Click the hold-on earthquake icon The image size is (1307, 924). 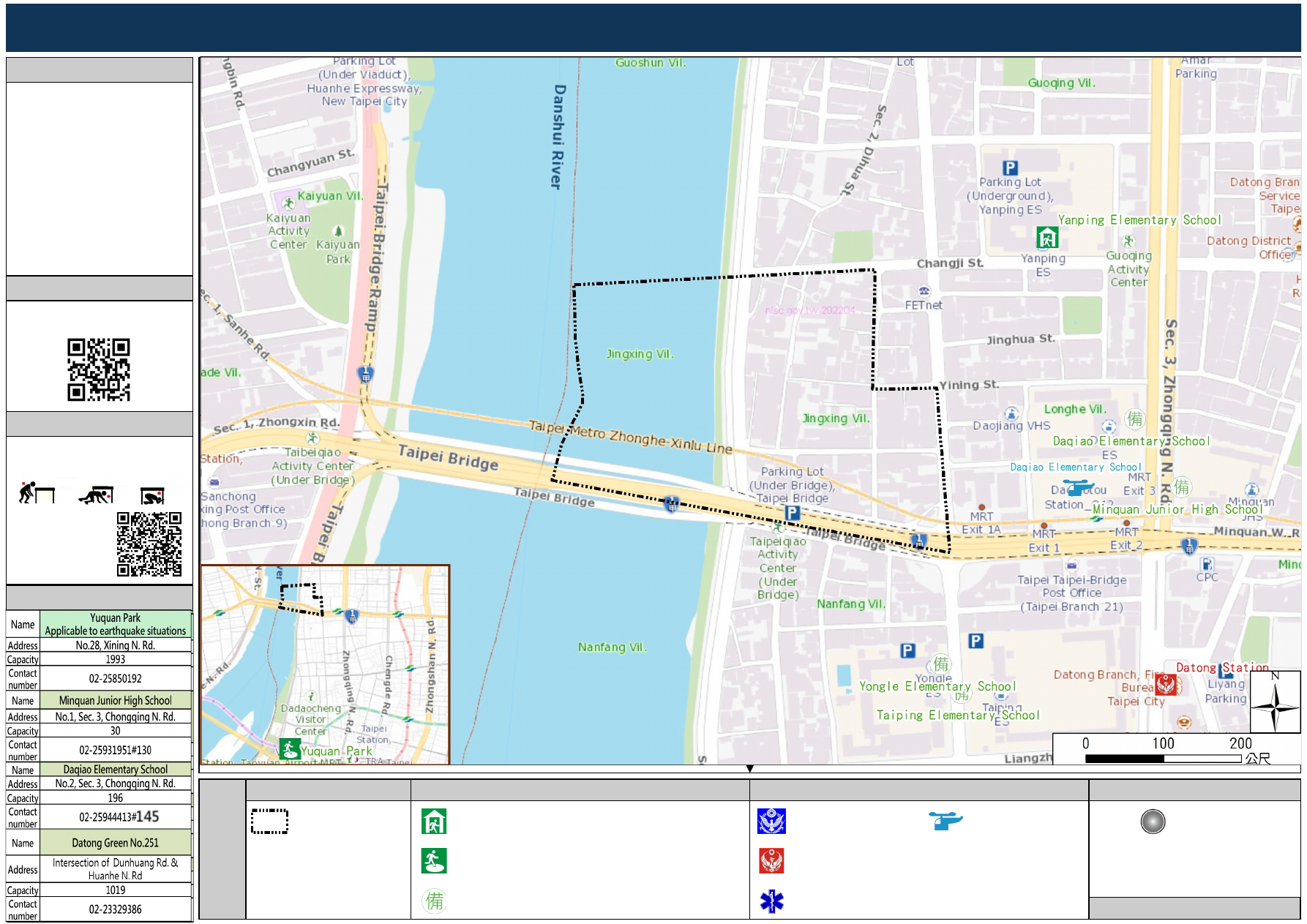pos(152,496)
